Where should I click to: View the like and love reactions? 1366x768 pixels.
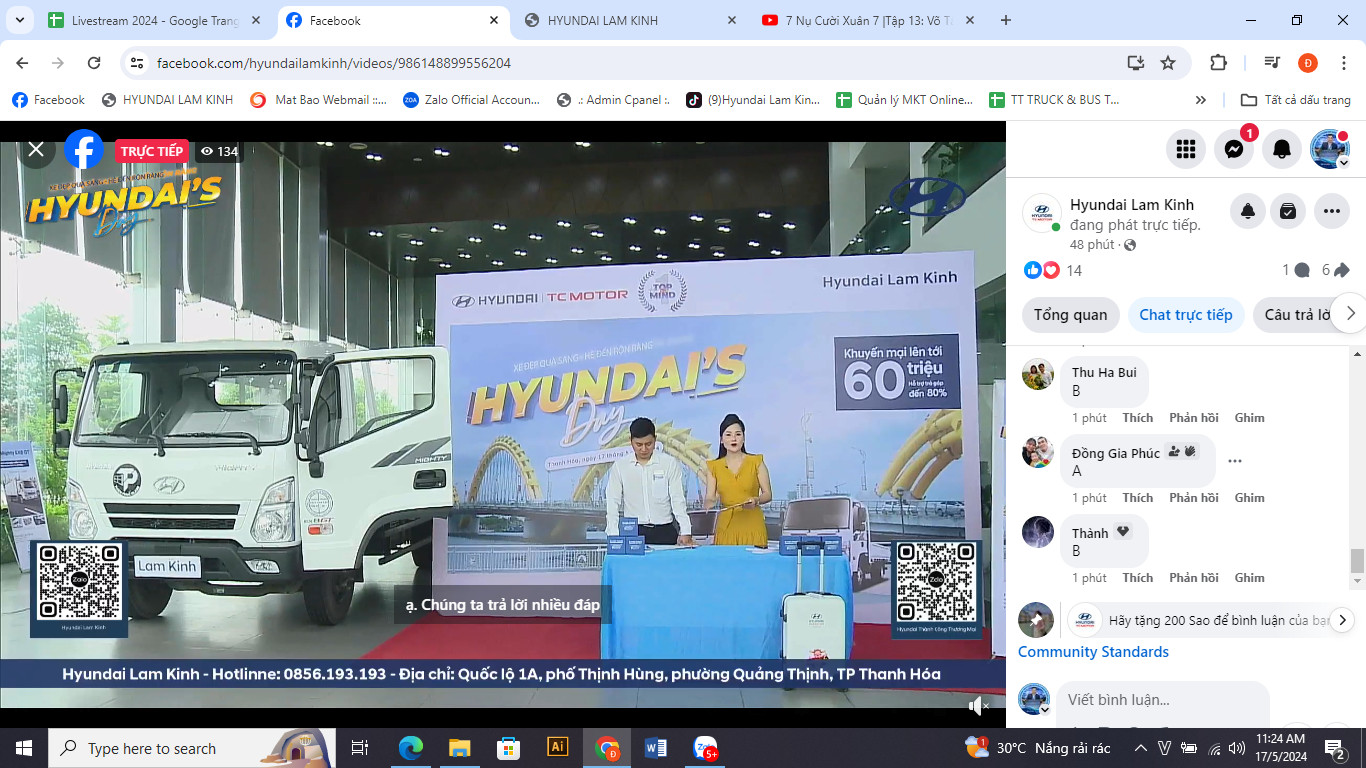click(x=1042, y=270)
